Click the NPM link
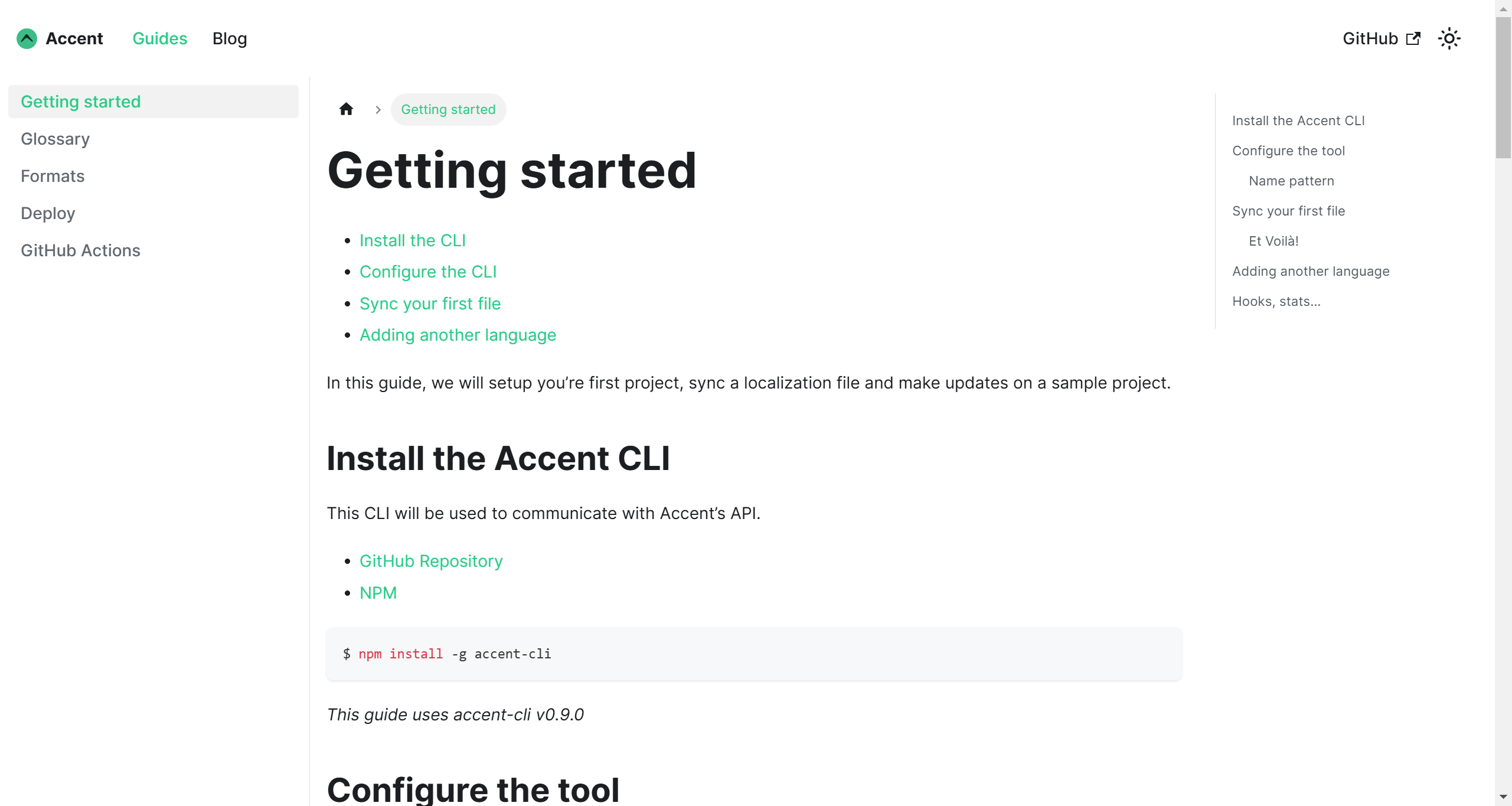The height and width of the screenshot is (806, 1512). [378, 593]
